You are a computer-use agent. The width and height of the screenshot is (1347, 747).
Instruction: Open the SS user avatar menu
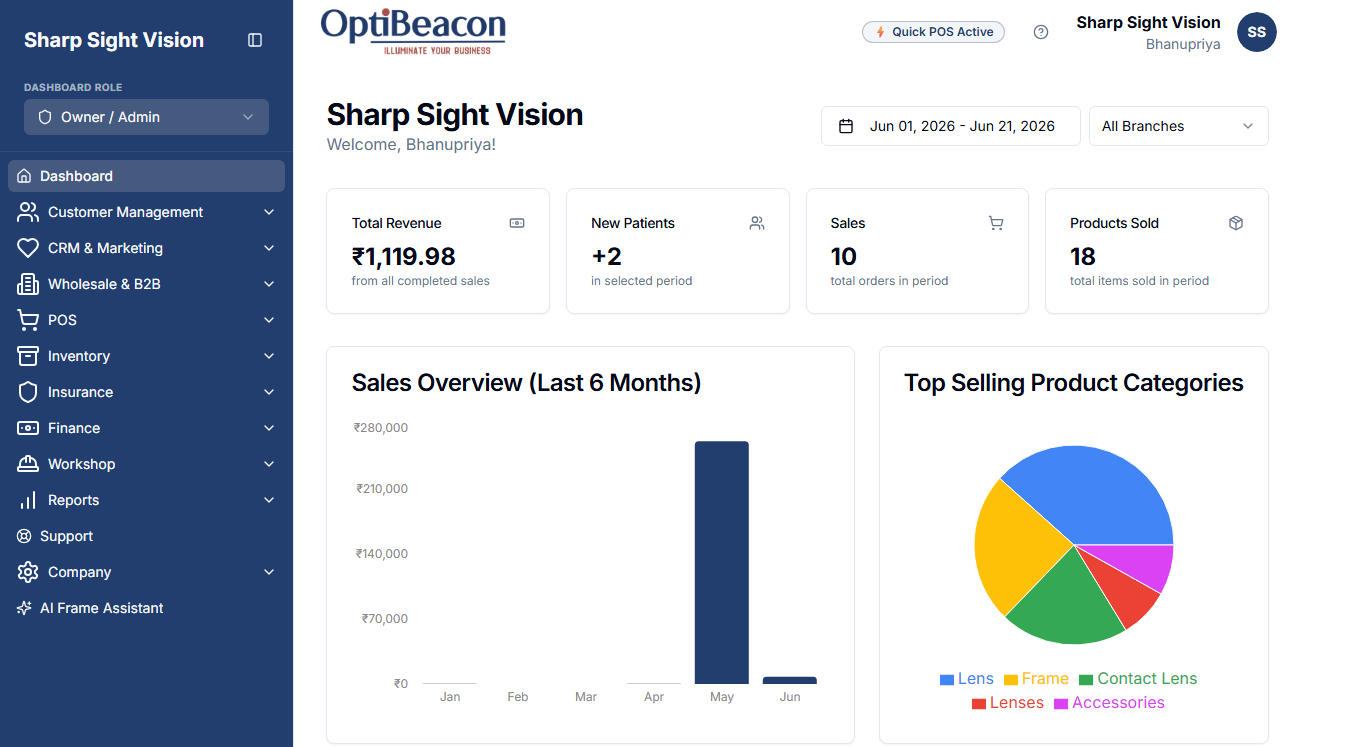(x=1257, y=32)
